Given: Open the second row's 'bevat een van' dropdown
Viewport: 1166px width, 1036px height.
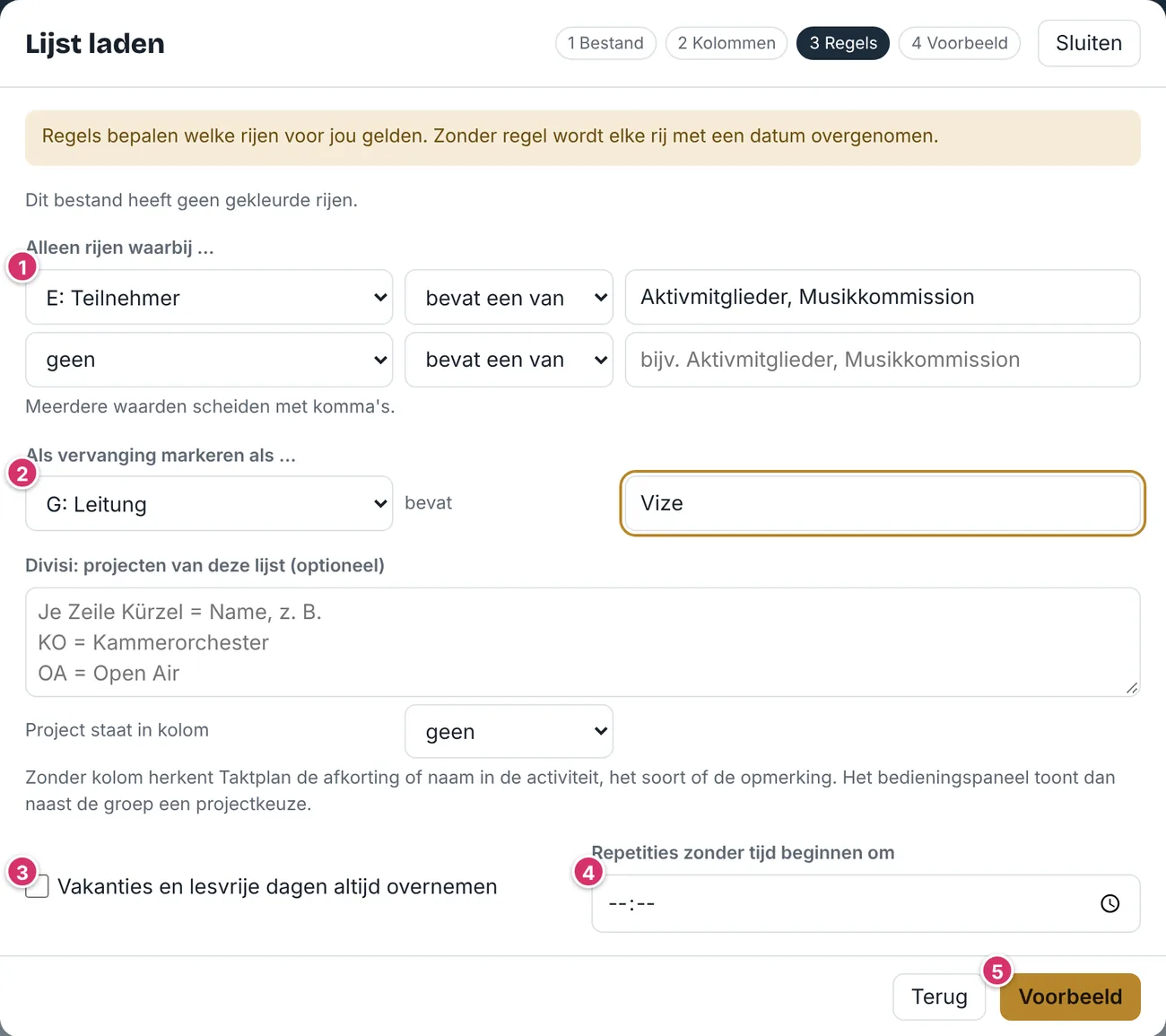Looking at the screenshot, I should pos(509,360).
